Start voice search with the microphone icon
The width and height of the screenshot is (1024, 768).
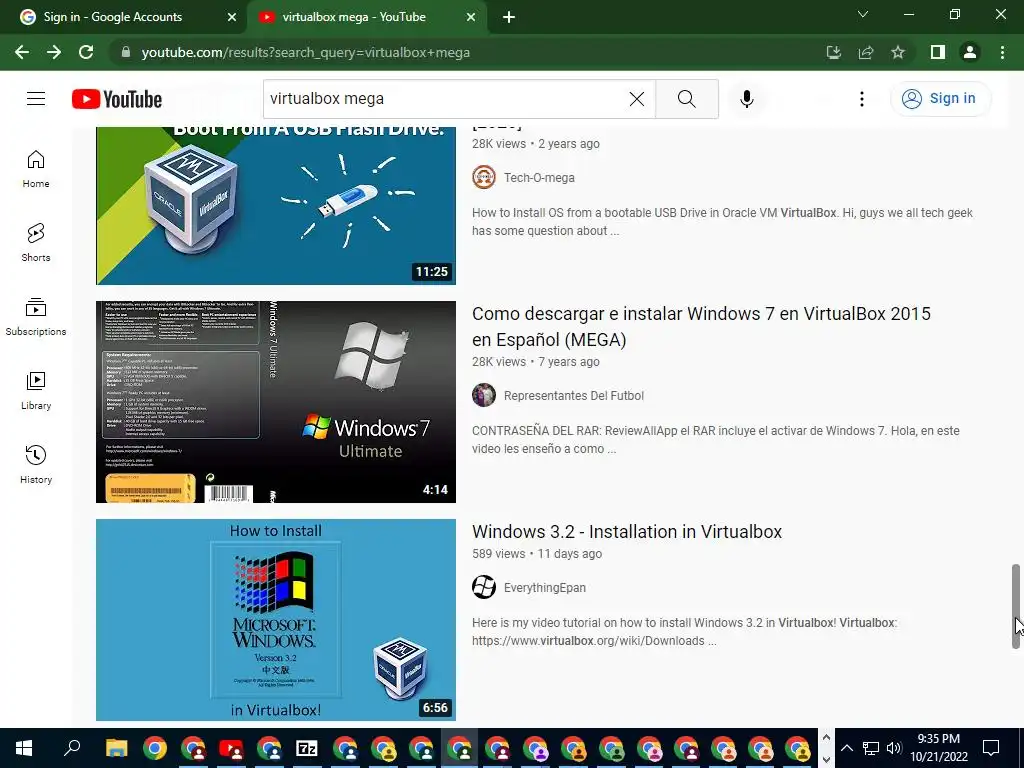[x=746, y=99]
